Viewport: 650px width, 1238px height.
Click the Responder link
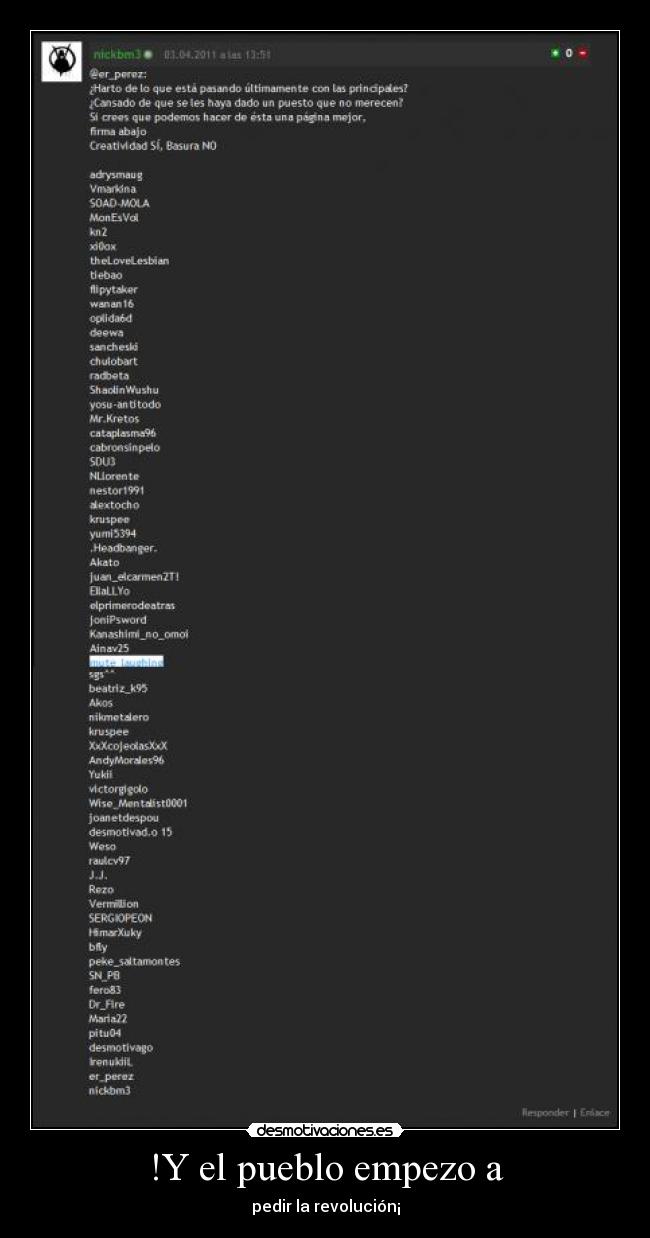point(545,1112)
